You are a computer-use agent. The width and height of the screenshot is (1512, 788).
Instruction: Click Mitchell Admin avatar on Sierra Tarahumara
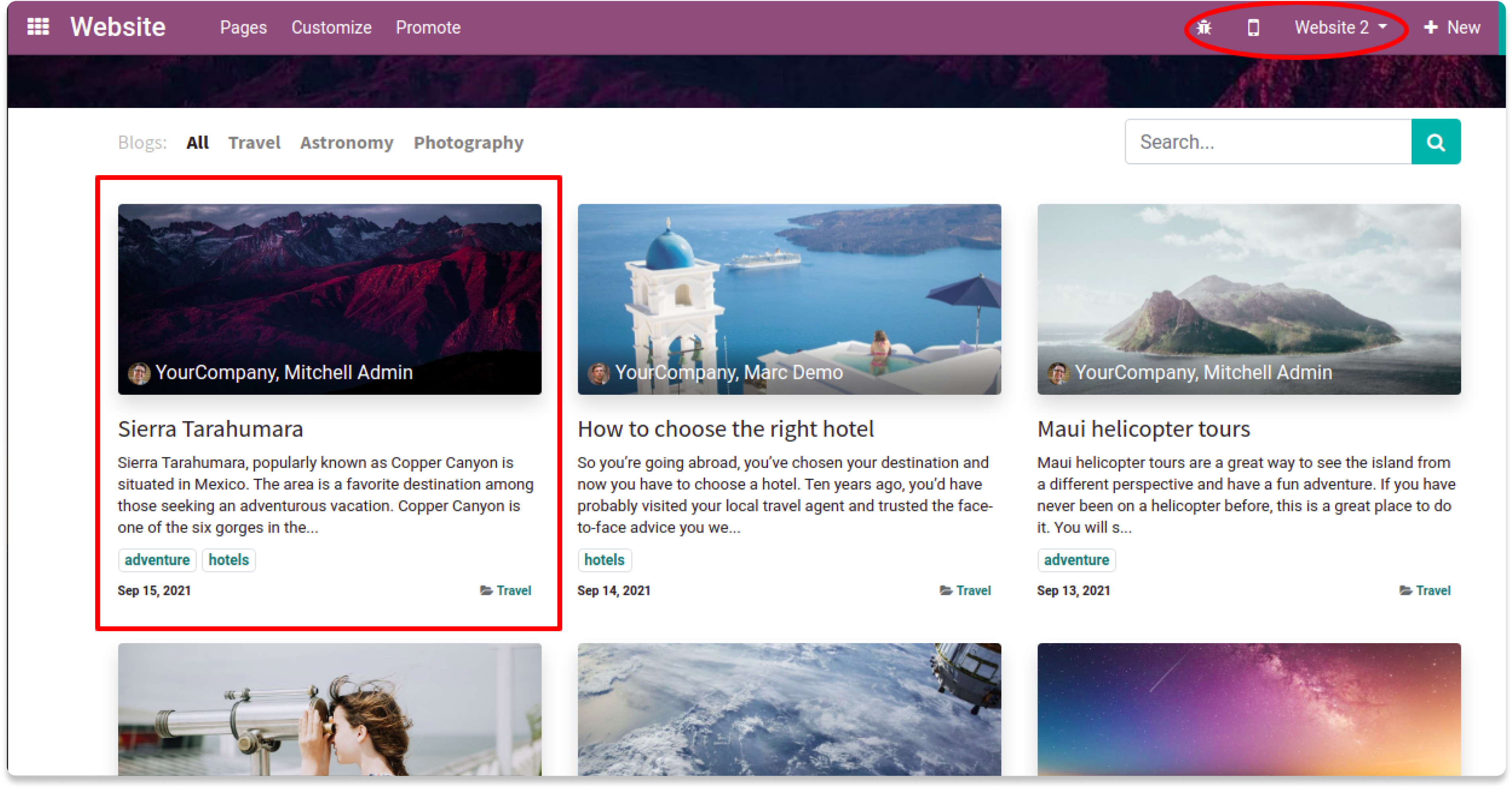(139, 373)
